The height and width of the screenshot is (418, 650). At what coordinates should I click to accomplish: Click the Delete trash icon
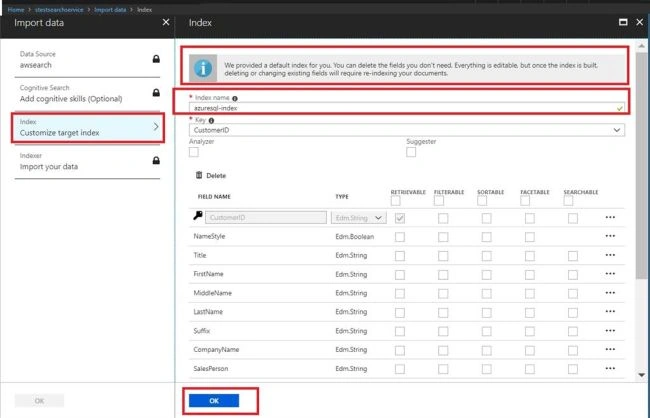[199, 175]
